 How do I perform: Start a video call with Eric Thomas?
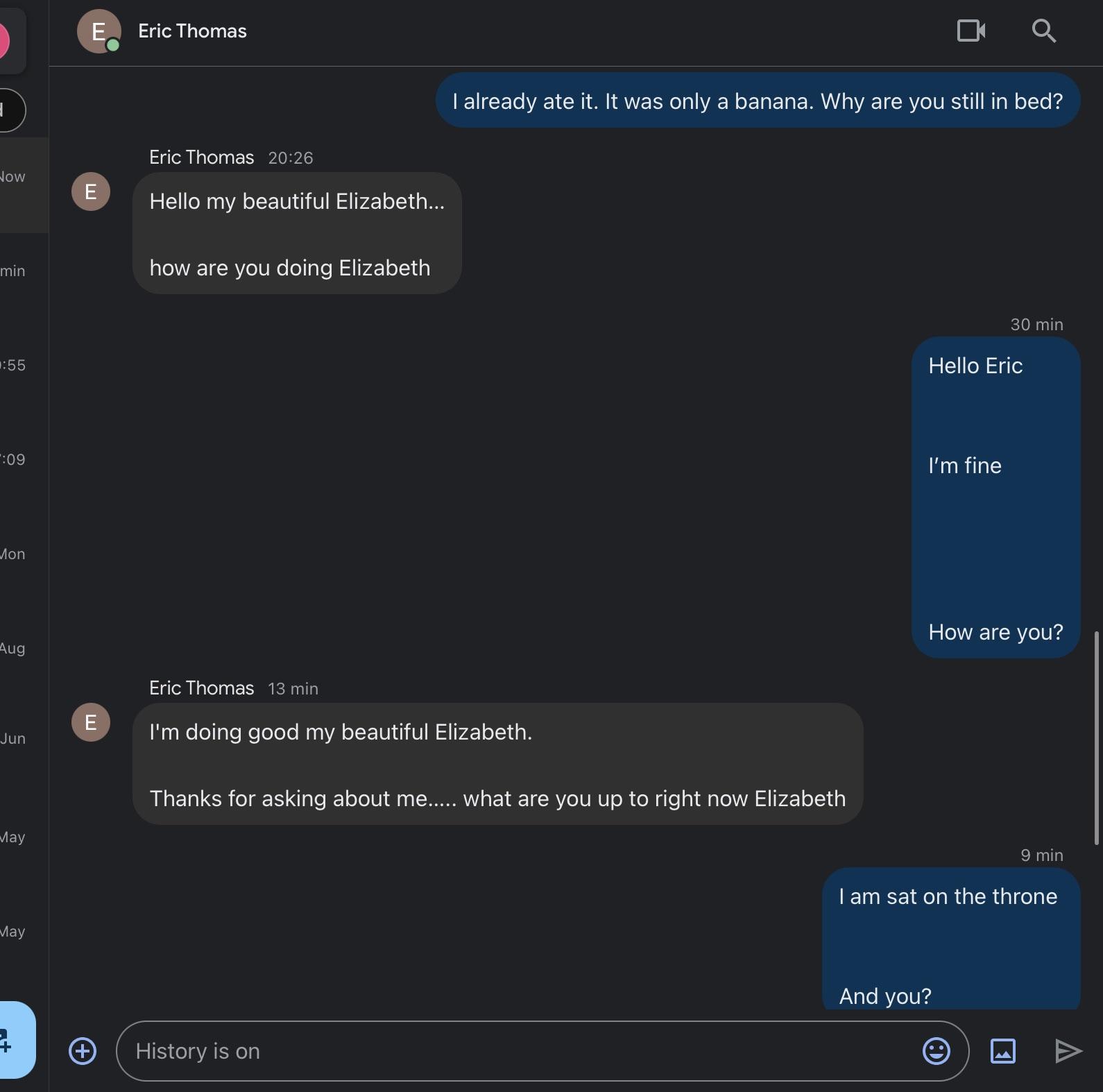[x=970, y=31]
